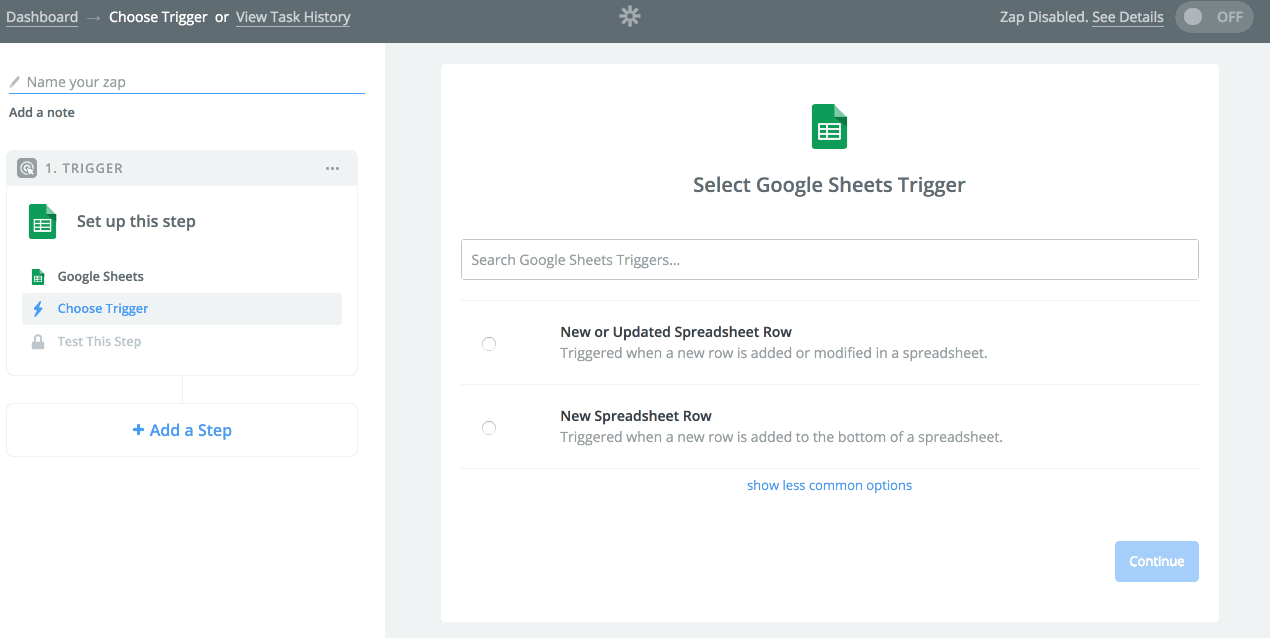The image size is (1270, 638).
Task: Click Add a Step button
Action: coord(182,430)
